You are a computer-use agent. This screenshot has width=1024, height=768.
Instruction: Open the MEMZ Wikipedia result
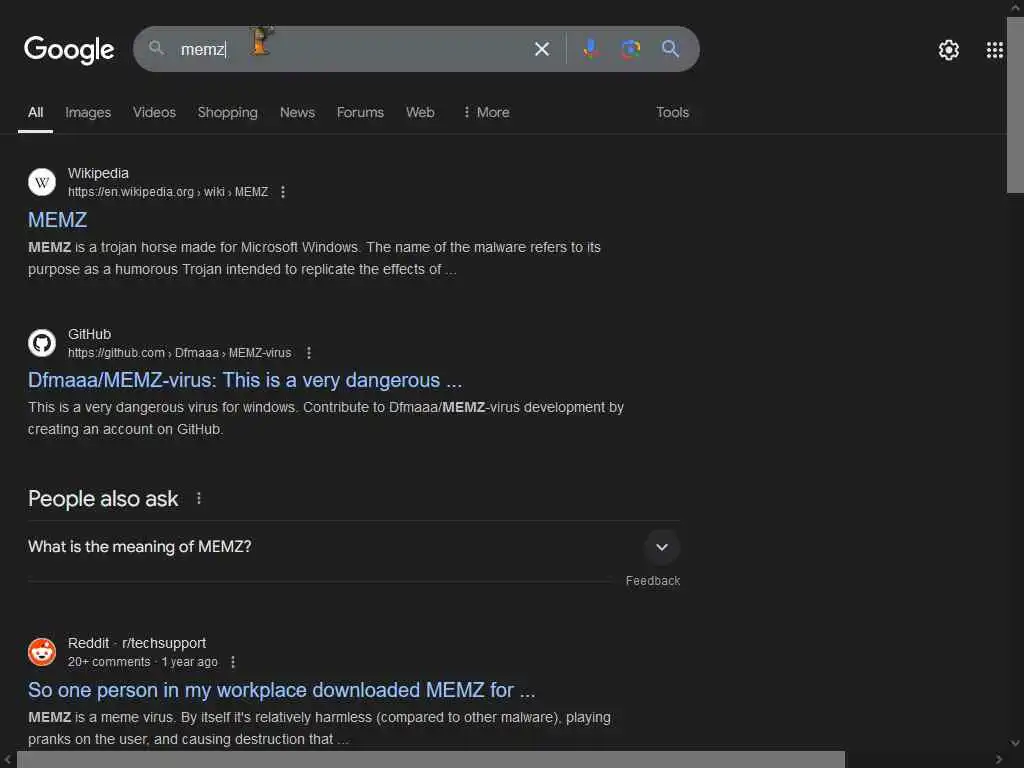click(57, 220)
